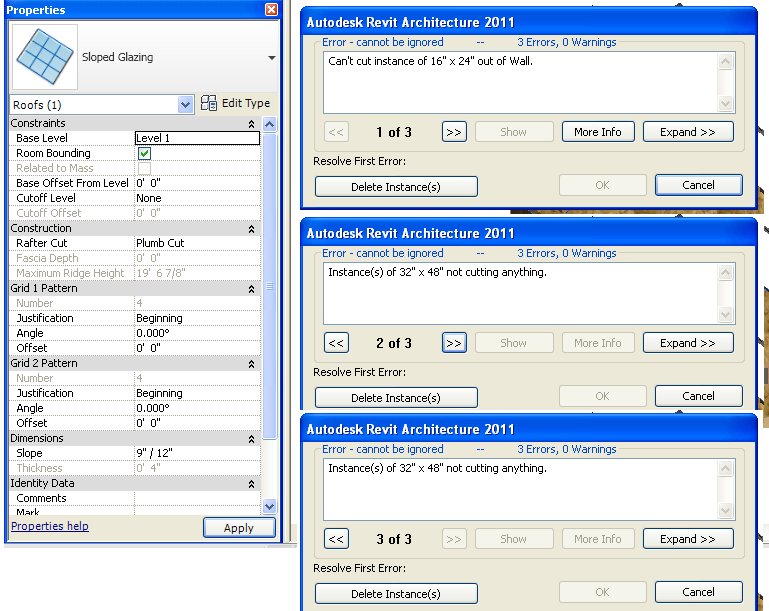
Task: Open the Sloped Glazing type selector dropdown
Action: point(272,57)
